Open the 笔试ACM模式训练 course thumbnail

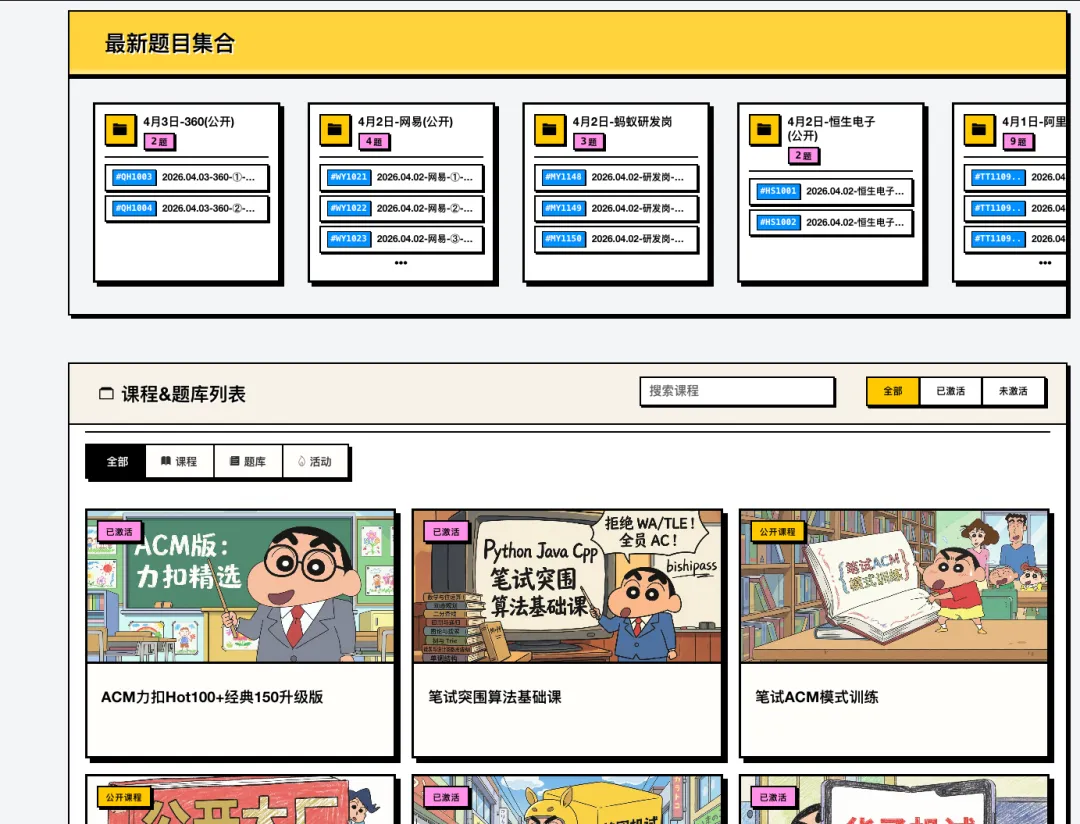(894, 586)
